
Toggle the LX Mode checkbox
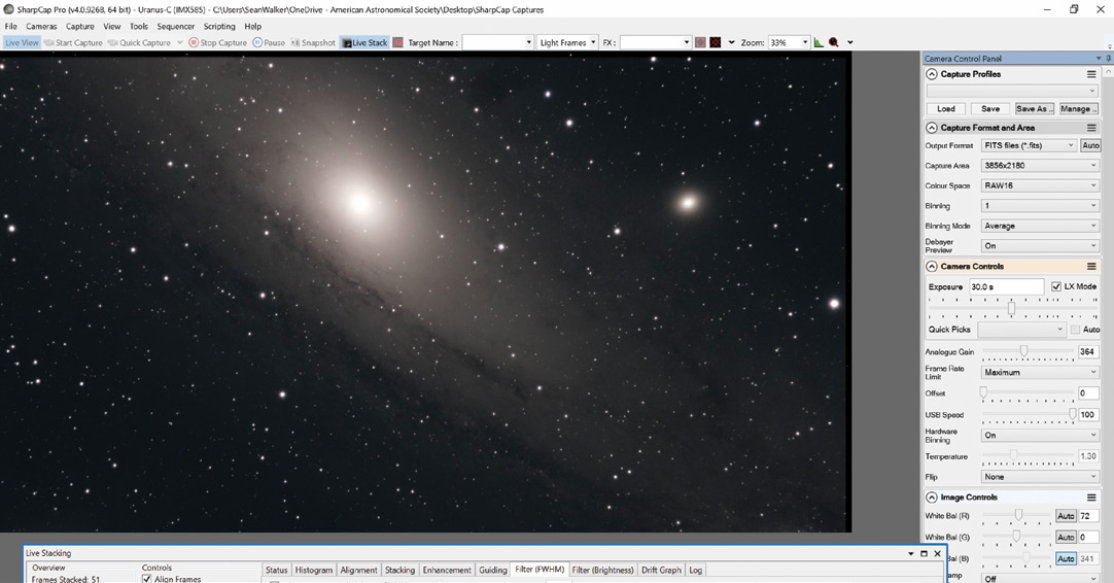(x=1056, y=286)
